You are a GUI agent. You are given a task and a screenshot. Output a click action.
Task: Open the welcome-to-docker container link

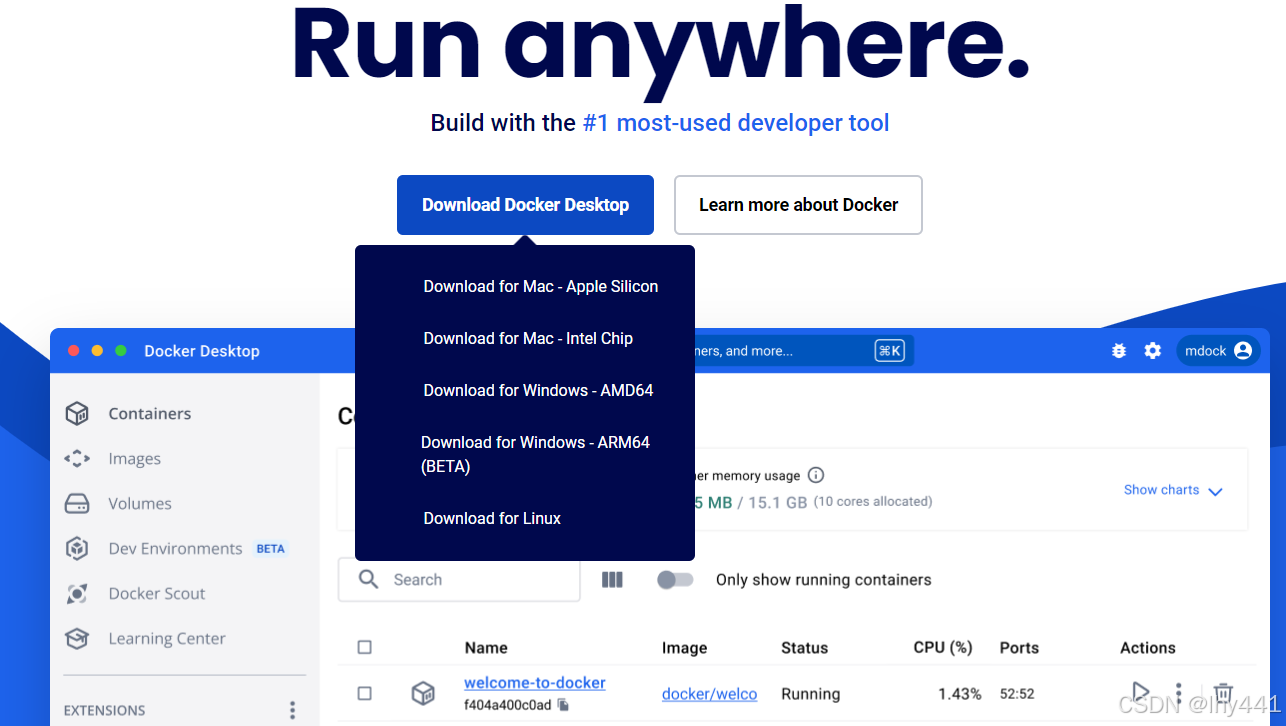point(535,683)
